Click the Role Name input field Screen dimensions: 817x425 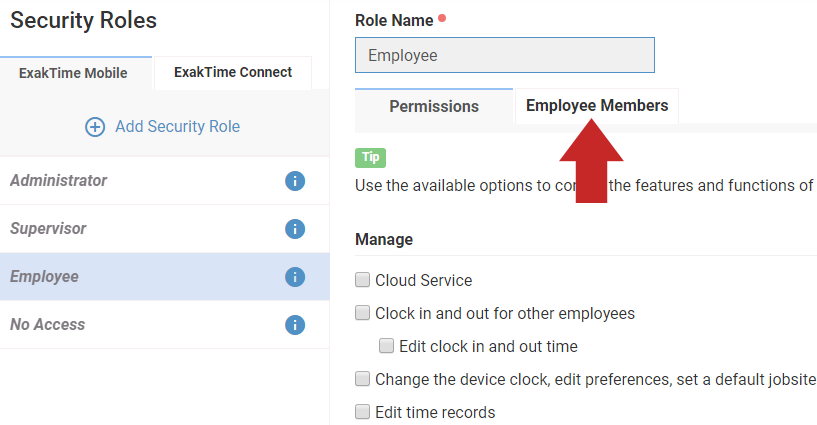coord(505,55)
